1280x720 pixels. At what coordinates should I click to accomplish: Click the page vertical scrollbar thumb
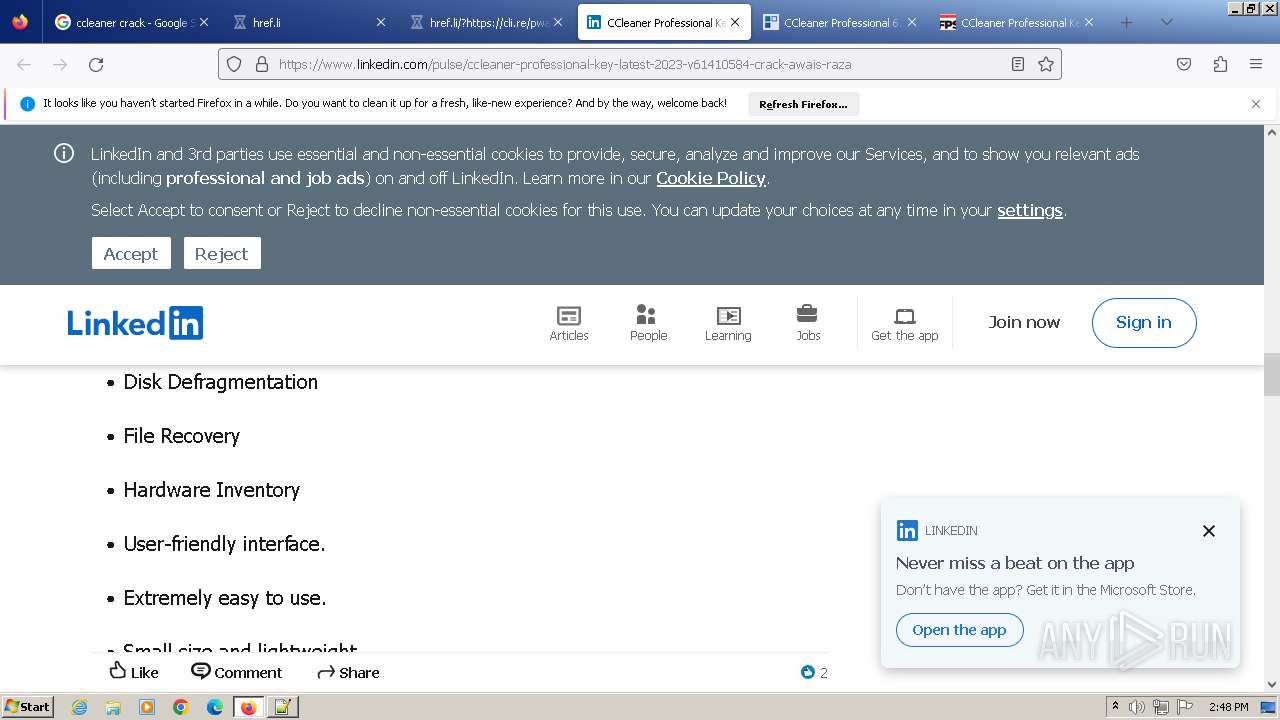coord(1272,374)
